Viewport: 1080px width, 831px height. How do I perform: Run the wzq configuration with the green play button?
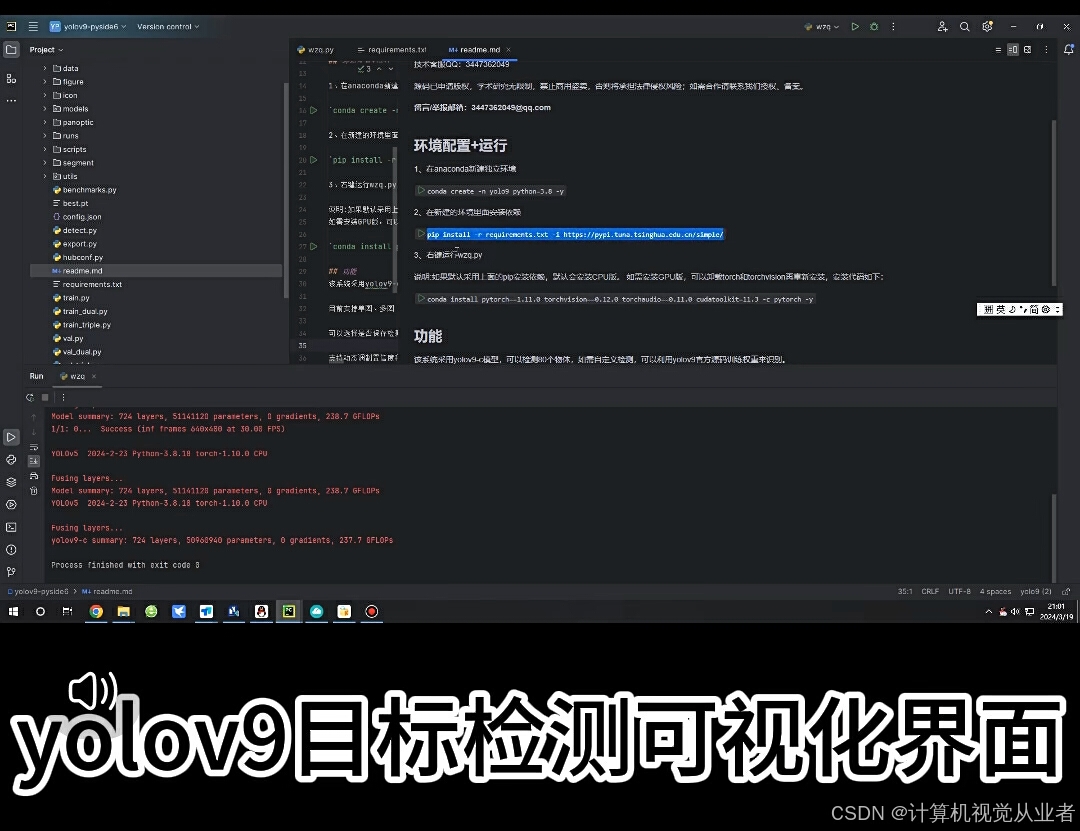[855, 26]
